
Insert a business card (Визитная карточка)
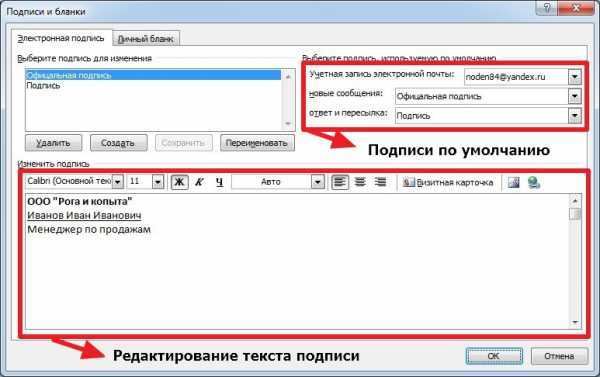[x=448, y=183]
